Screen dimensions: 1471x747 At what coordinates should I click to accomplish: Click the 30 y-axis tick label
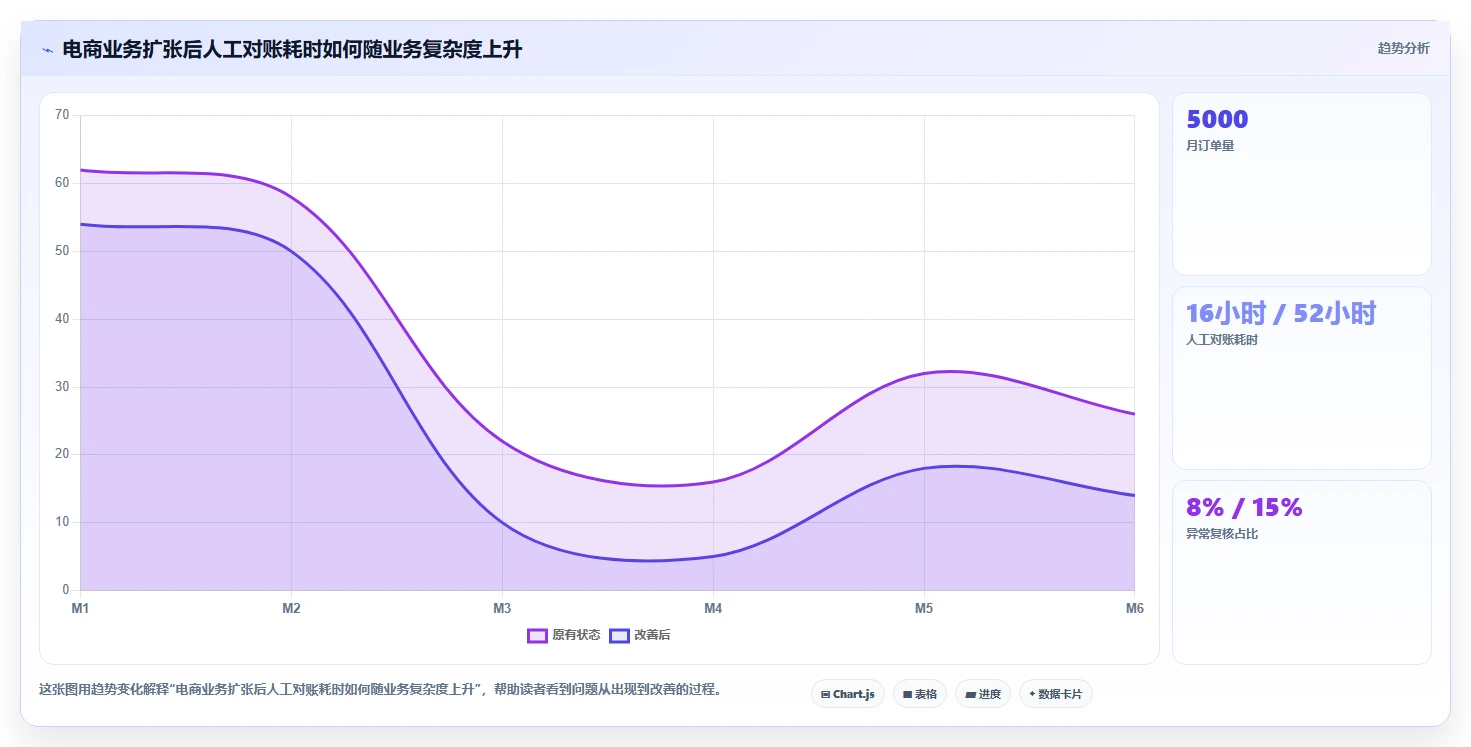pyautogui.click(x=62, y=387)
